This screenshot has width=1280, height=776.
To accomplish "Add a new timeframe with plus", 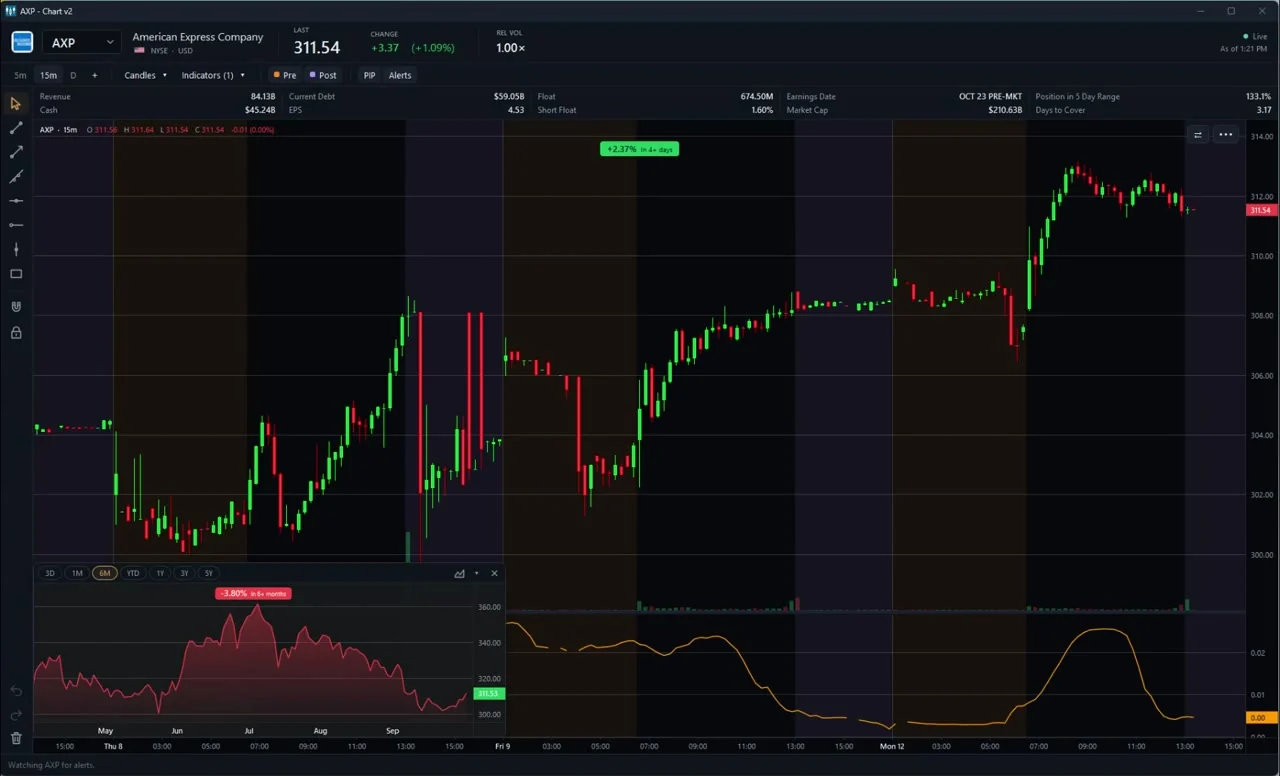I will pyautogui.click(x=95, y=75).
